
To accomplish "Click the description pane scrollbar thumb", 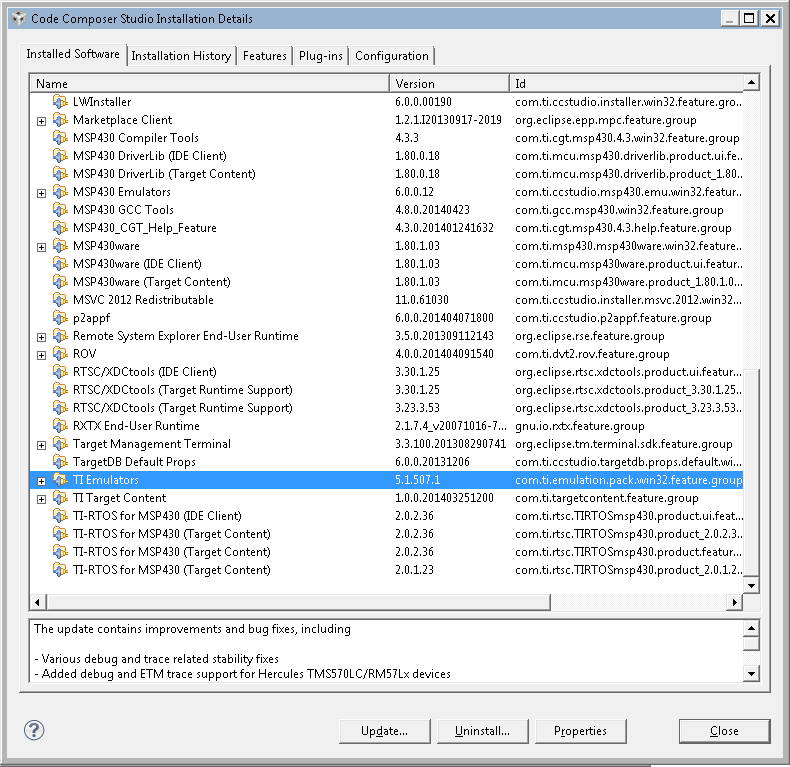I will pos(751,644).
